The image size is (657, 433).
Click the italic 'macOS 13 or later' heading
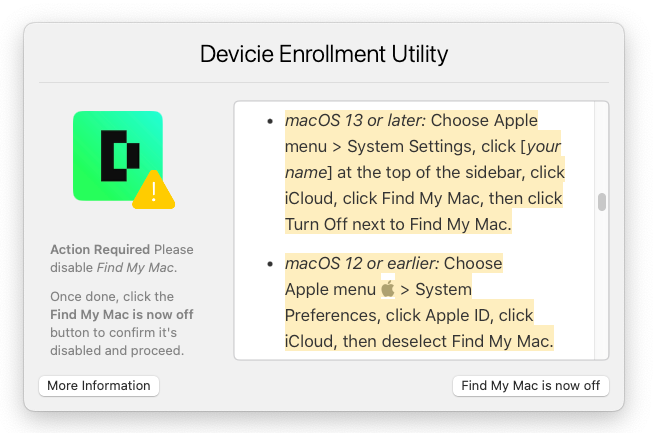click(x=355, y=121)
